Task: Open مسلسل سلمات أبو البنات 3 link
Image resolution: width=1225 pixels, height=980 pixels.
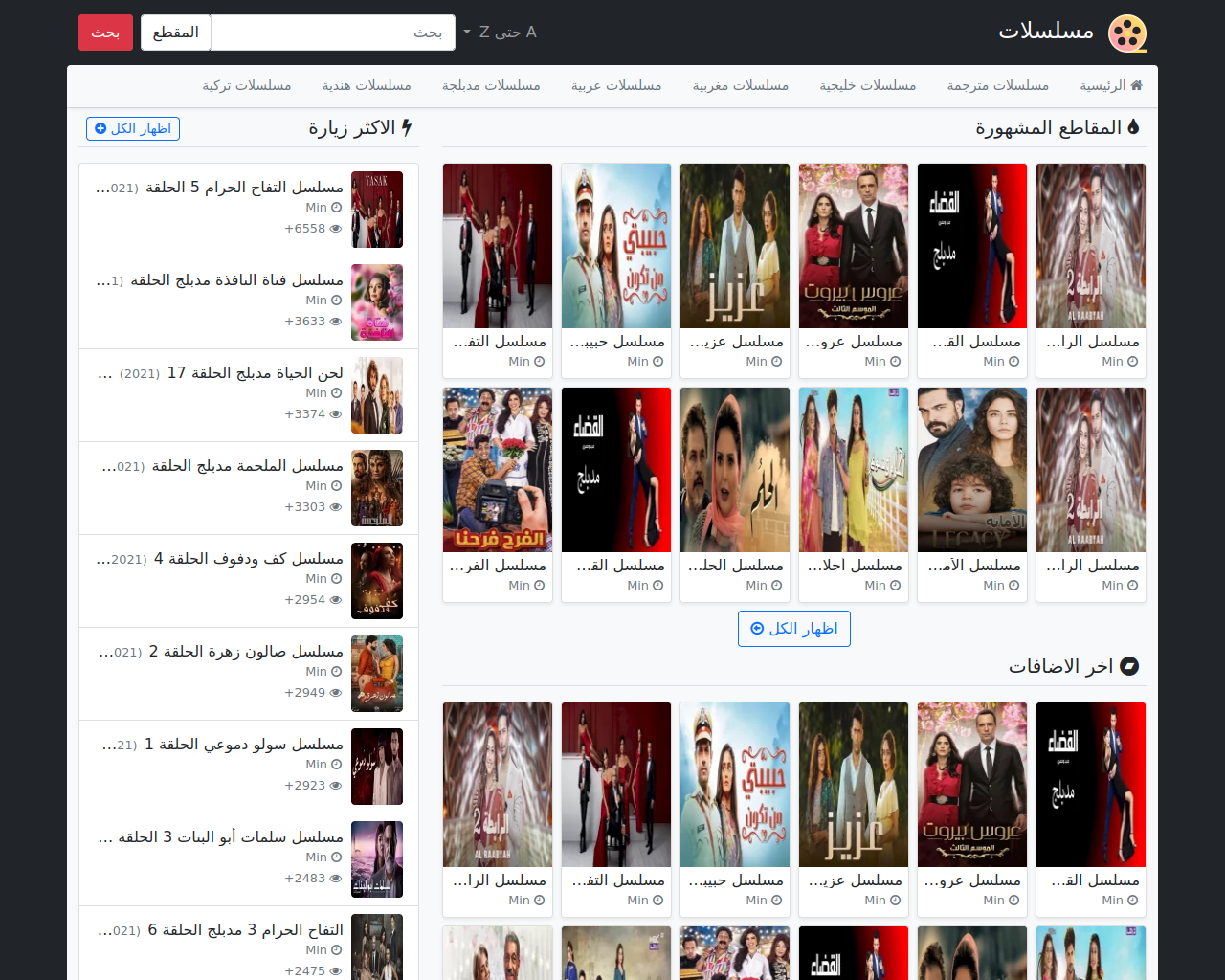Action: click(x=220, y=837)
